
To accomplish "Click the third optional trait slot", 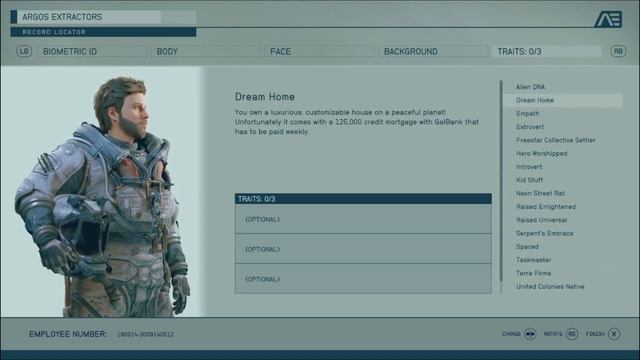I will coord(363,279).
